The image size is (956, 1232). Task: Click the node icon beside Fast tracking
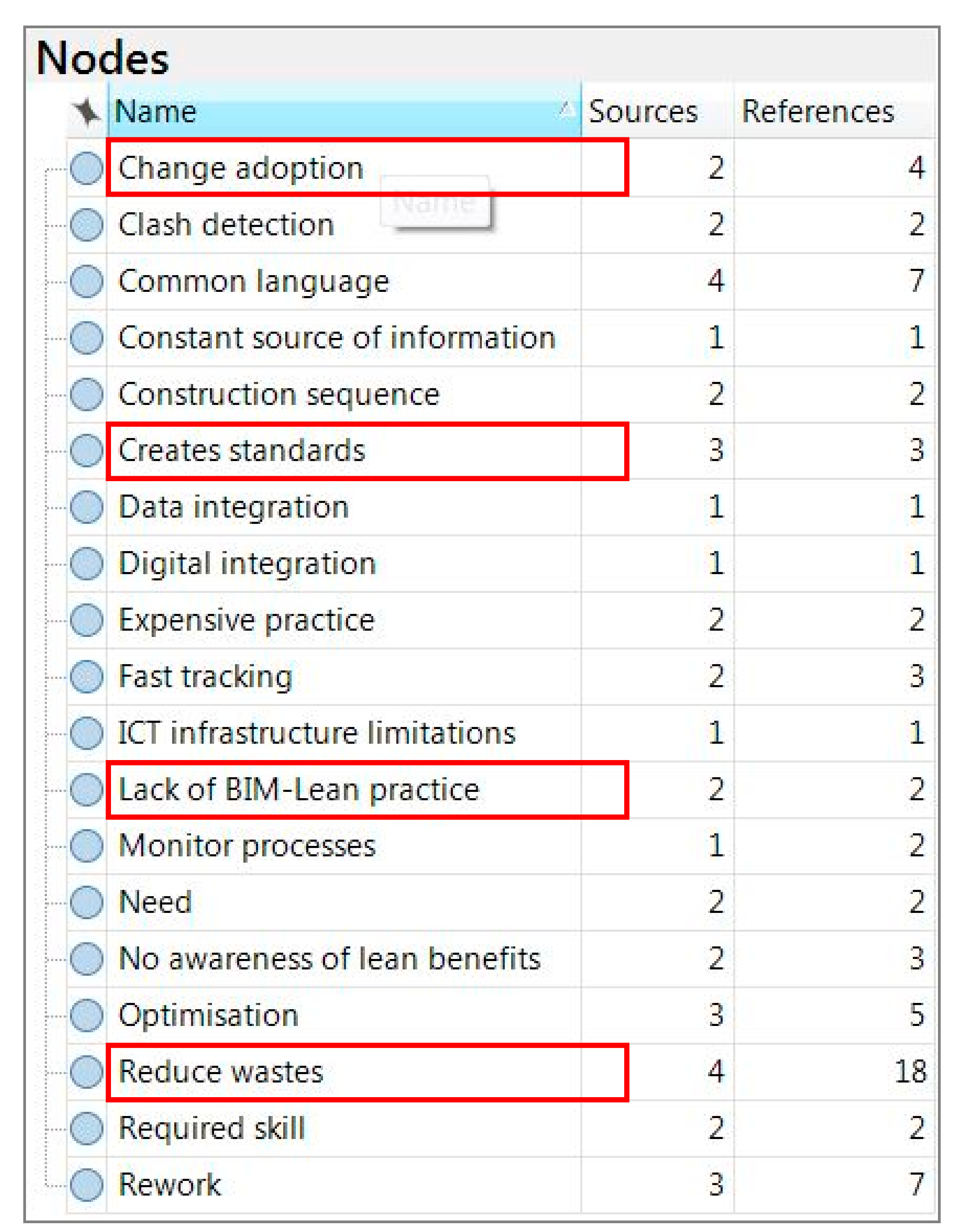86,676
